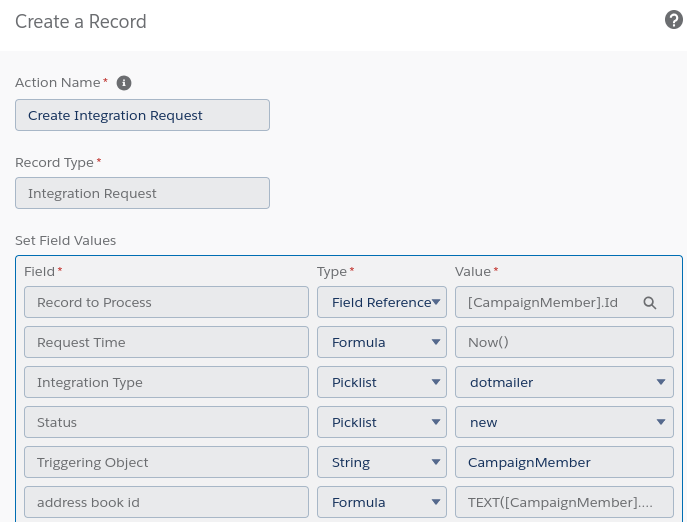Image resolution: width=687 pixels, height=527 pixels.
Task: Click the Action Name info icon
Action: (x=124, y=83)
